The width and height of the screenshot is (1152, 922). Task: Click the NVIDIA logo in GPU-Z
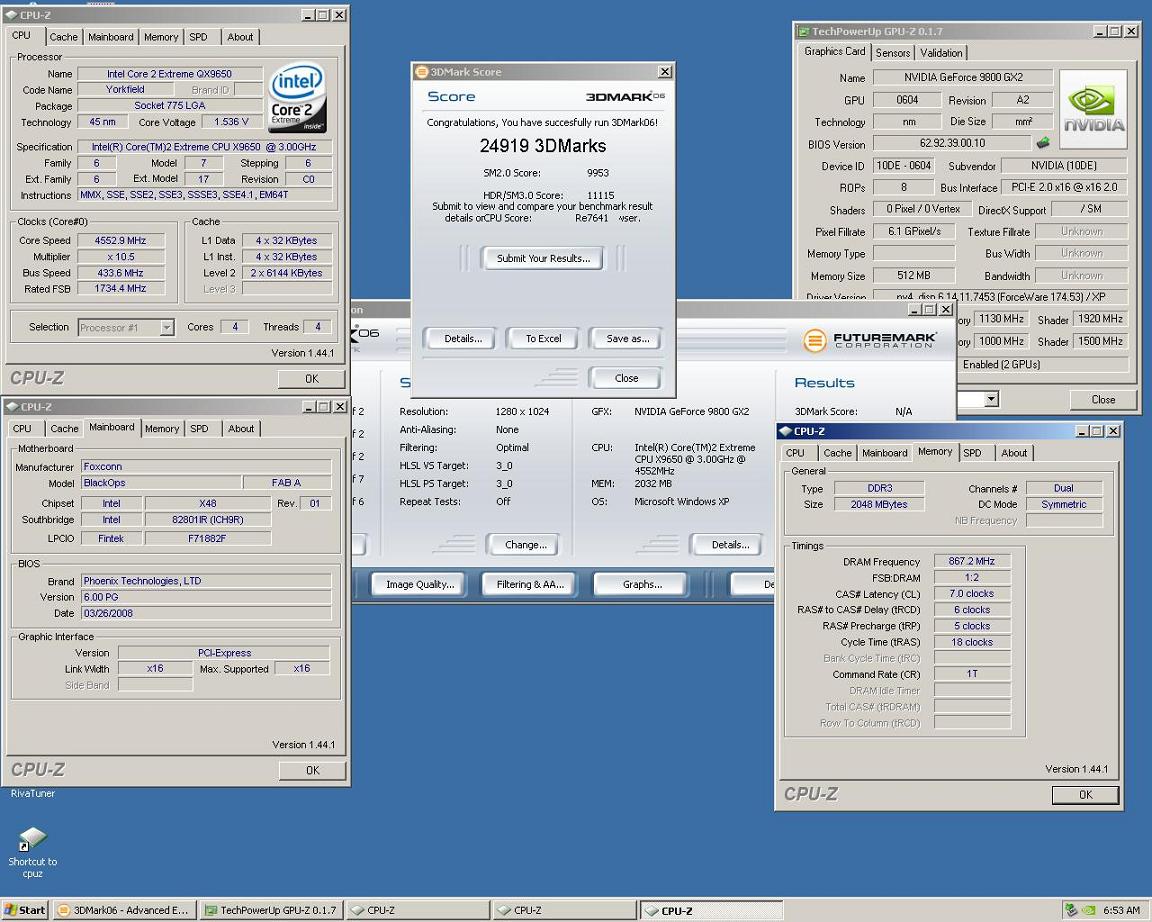(1094, 109)
